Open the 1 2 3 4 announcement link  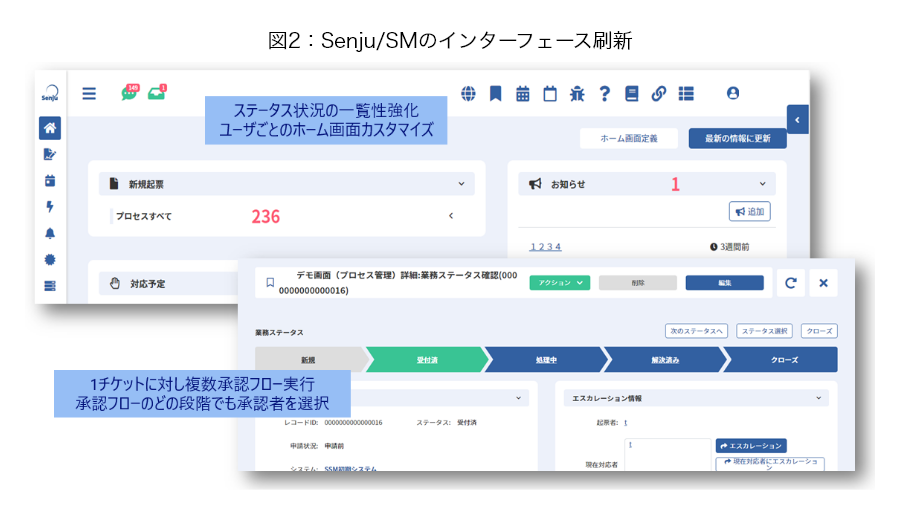point(545,247)
